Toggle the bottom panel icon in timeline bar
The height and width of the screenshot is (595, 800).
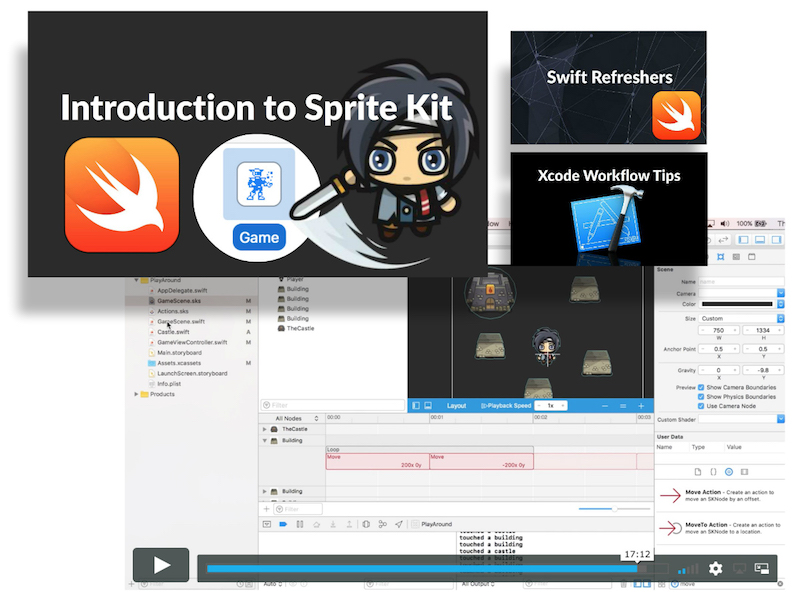click(x=428, y=406)
